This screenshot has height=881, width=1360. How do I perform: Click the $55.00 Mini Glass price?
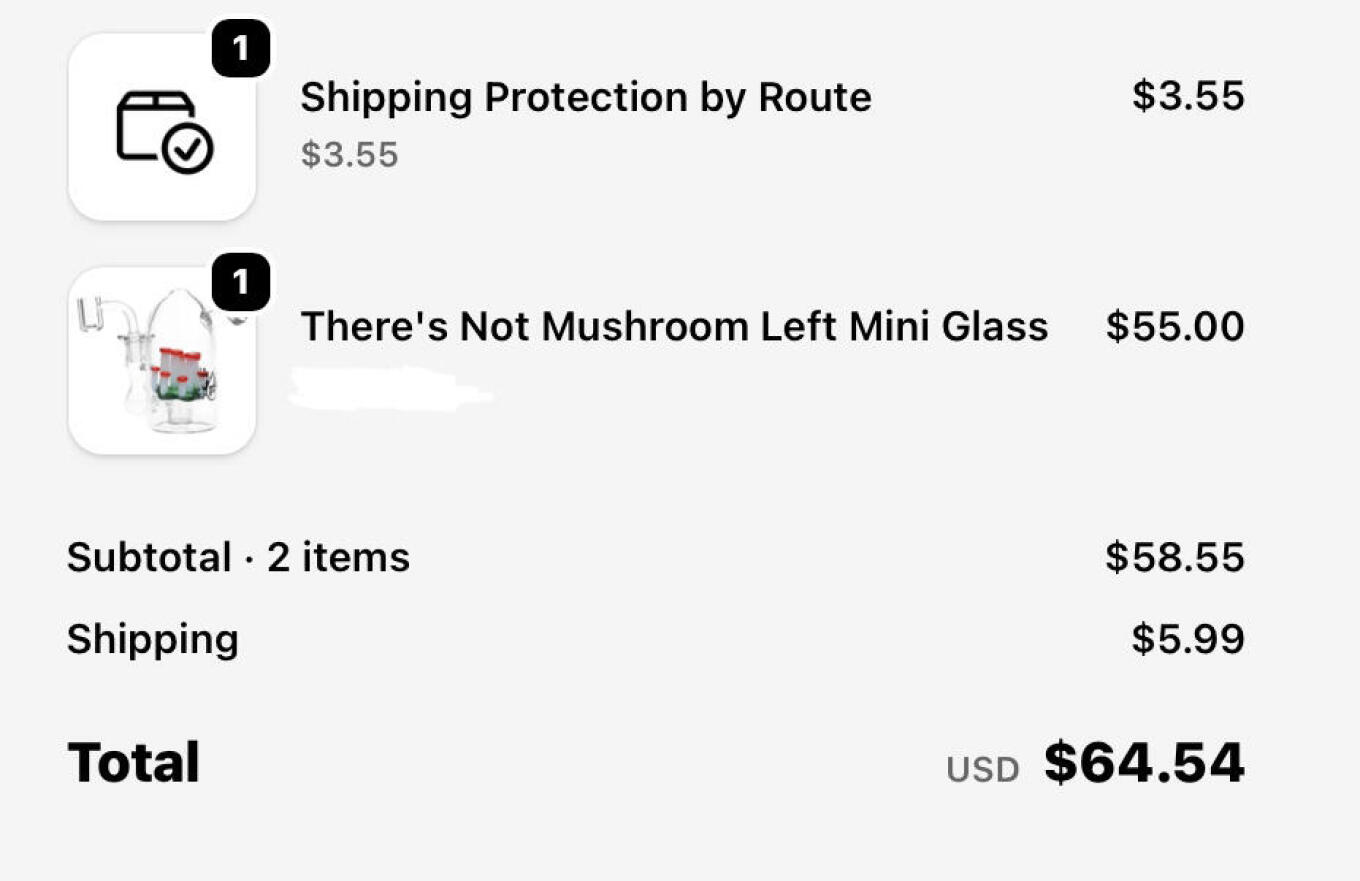click(x=1174, y=326)
